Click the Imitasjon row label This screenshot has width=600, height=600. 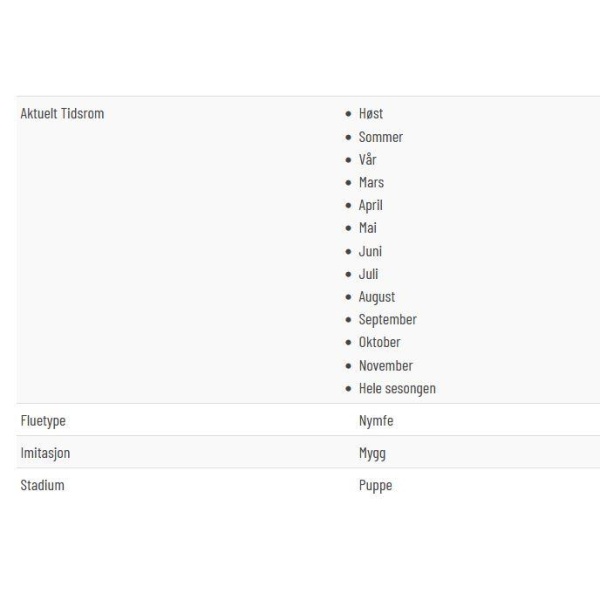(x=45, y=453)
